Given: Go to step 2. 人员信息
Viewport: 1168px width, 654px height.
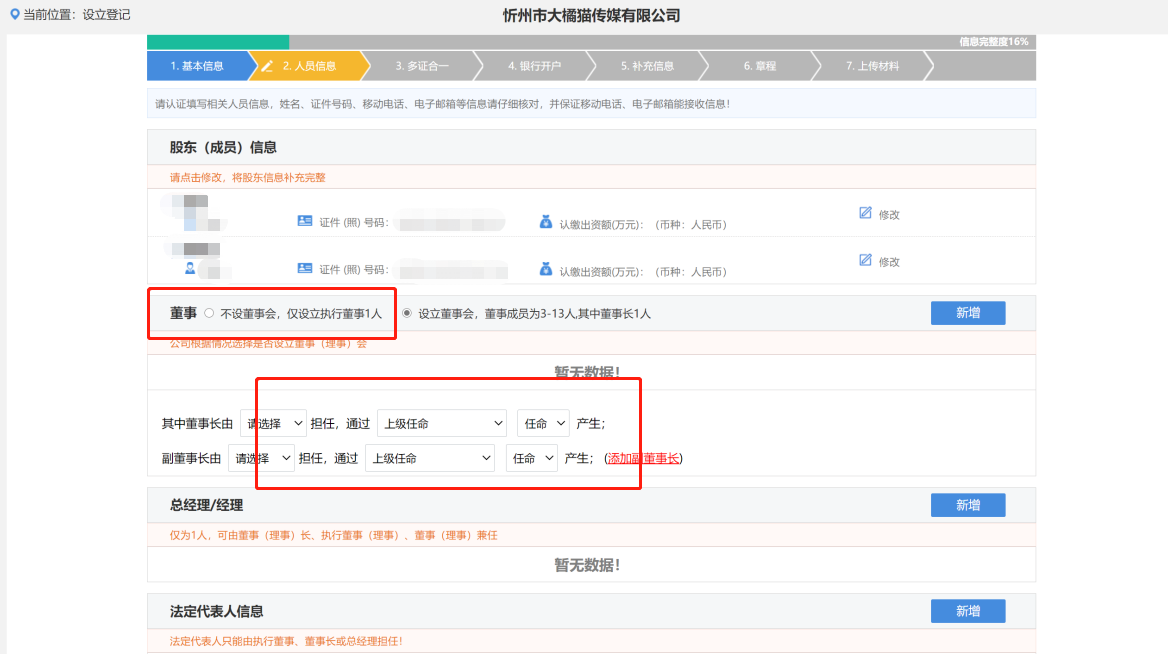Looking at the screenshot, I should [308, 66].
